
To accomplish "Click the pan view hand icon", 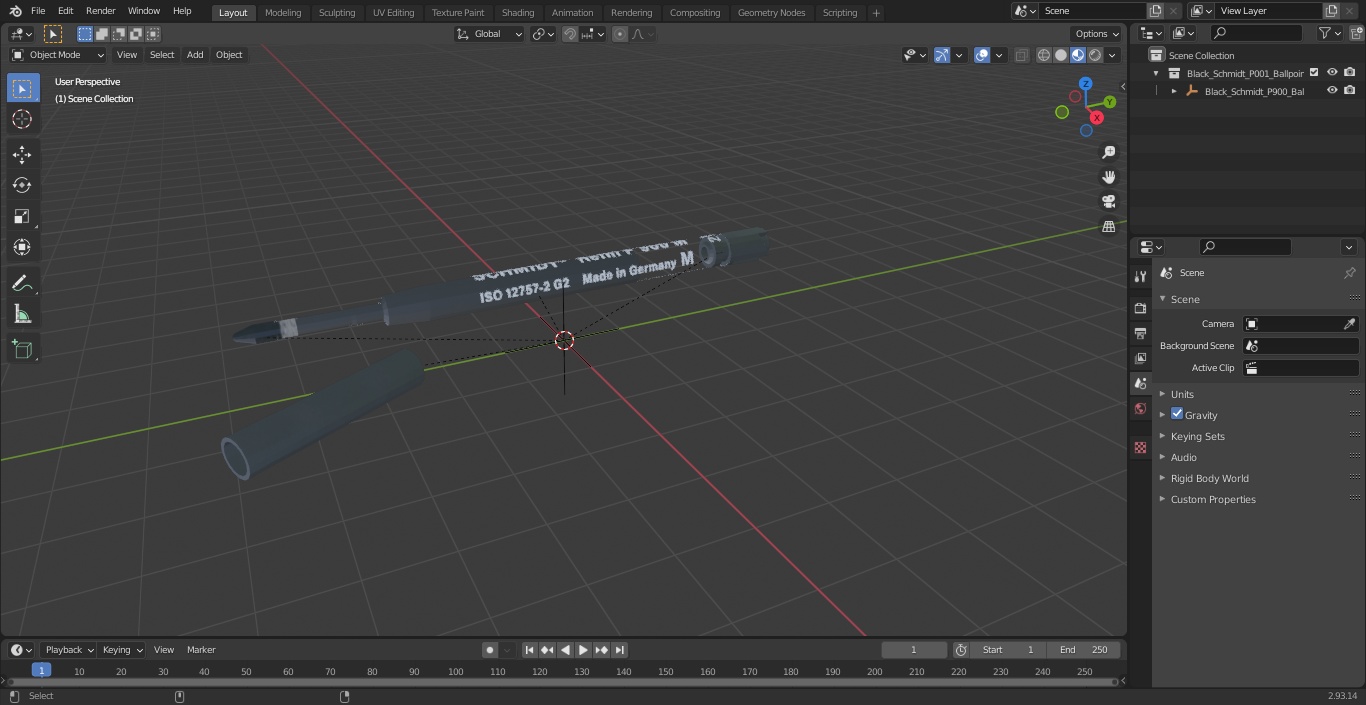I will [x=1108, y=177].
